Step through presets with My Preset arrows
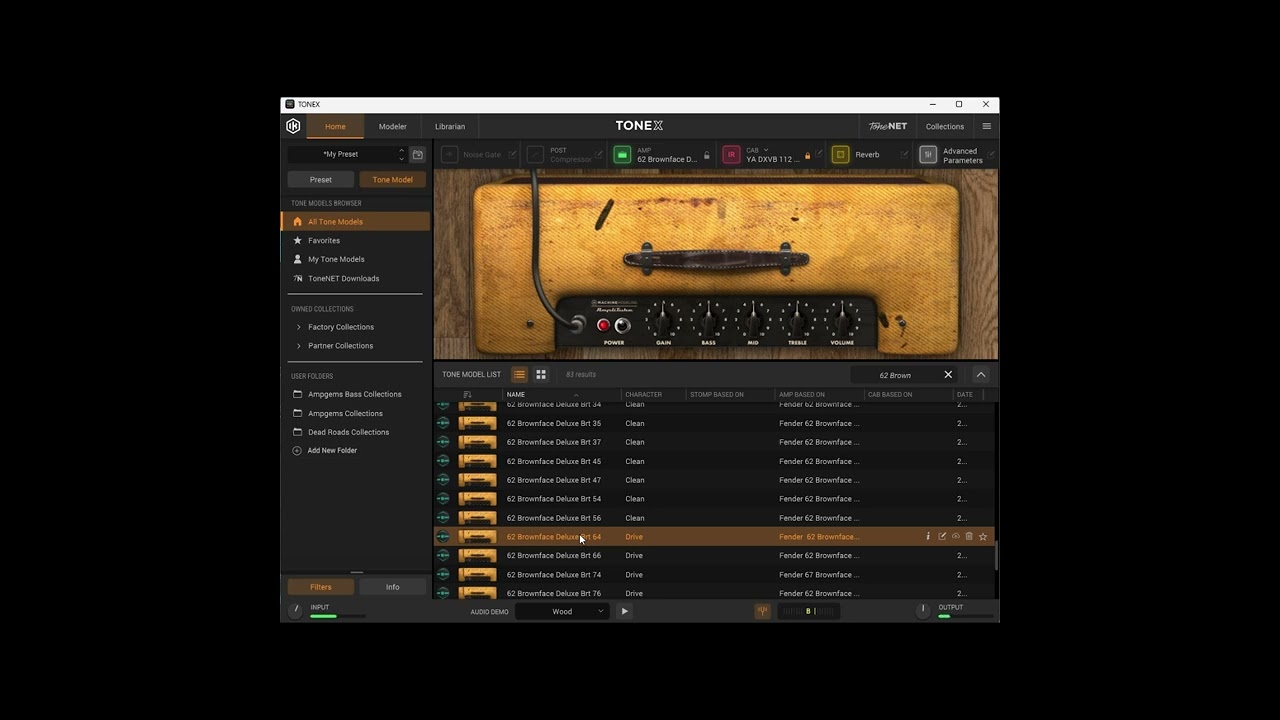 402,154
